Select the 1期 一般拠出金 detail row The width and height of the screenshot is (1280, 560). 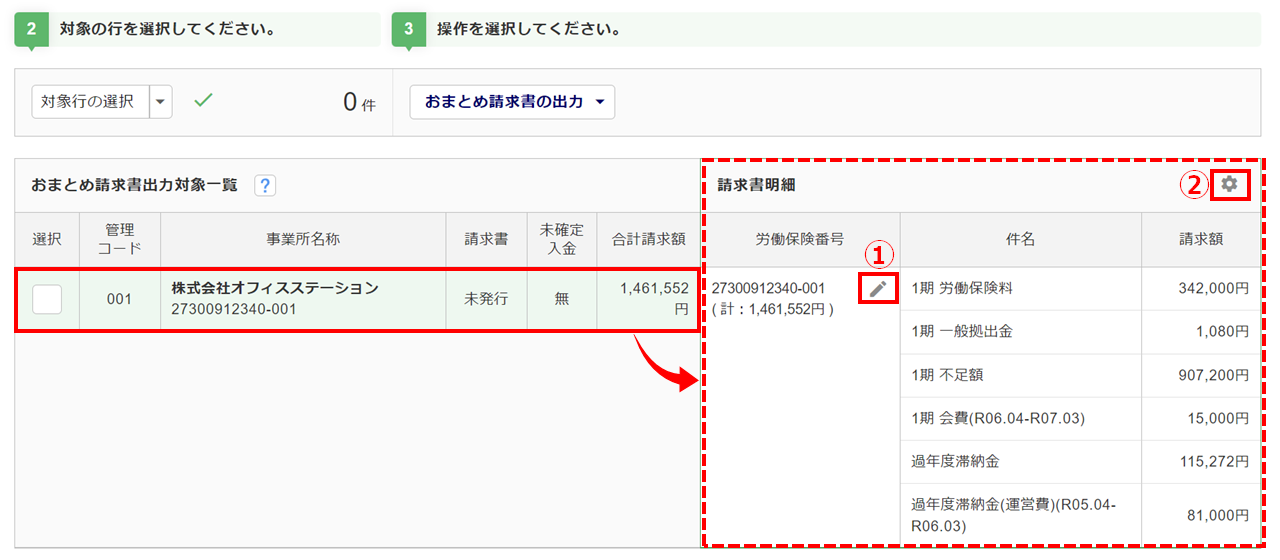[x=1020, y=331]
